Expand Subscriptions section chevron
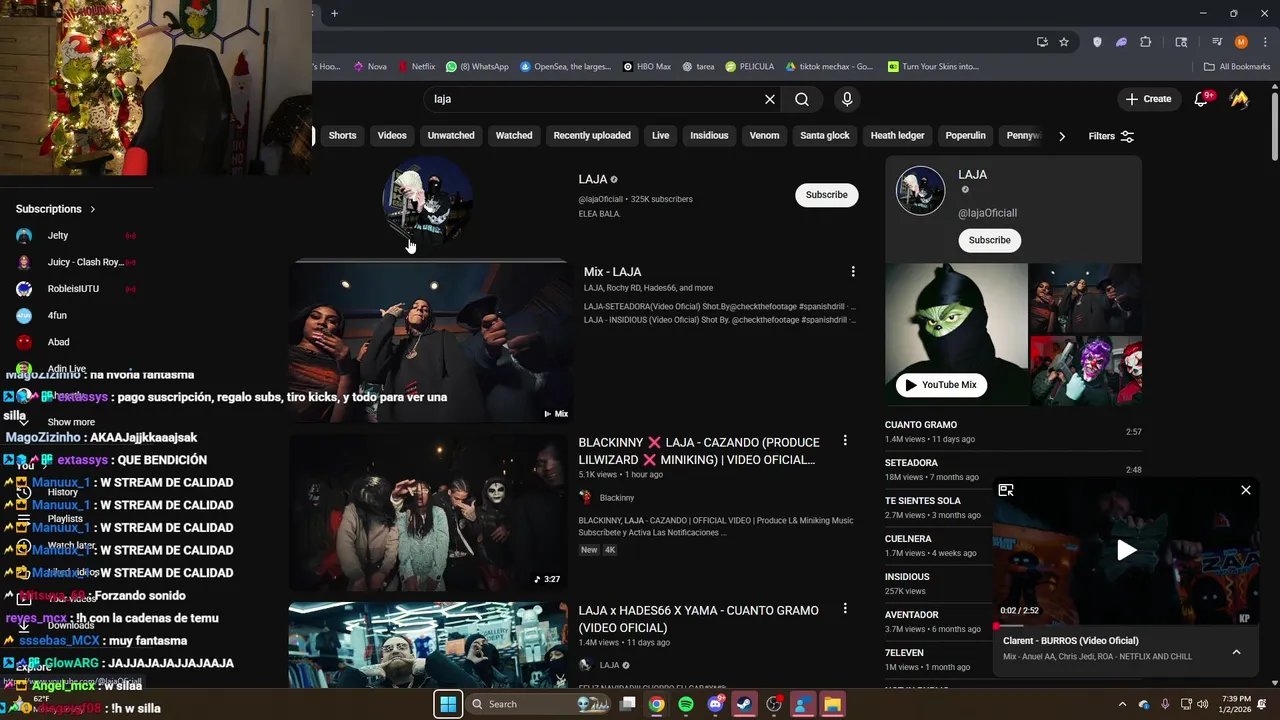Screen dimensions: 1280x720 [93, 209]
